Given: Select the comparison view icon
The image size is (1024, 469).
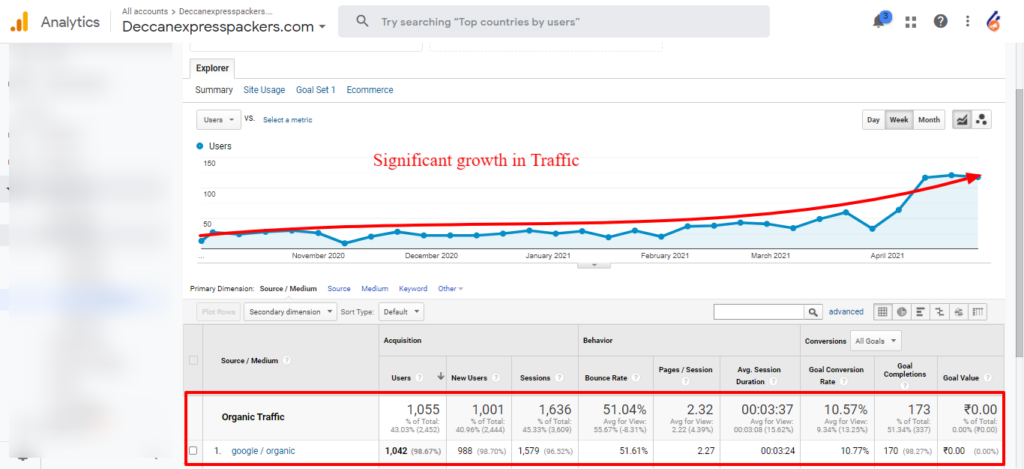Looking at the screenshot, I should coord(939,312).
